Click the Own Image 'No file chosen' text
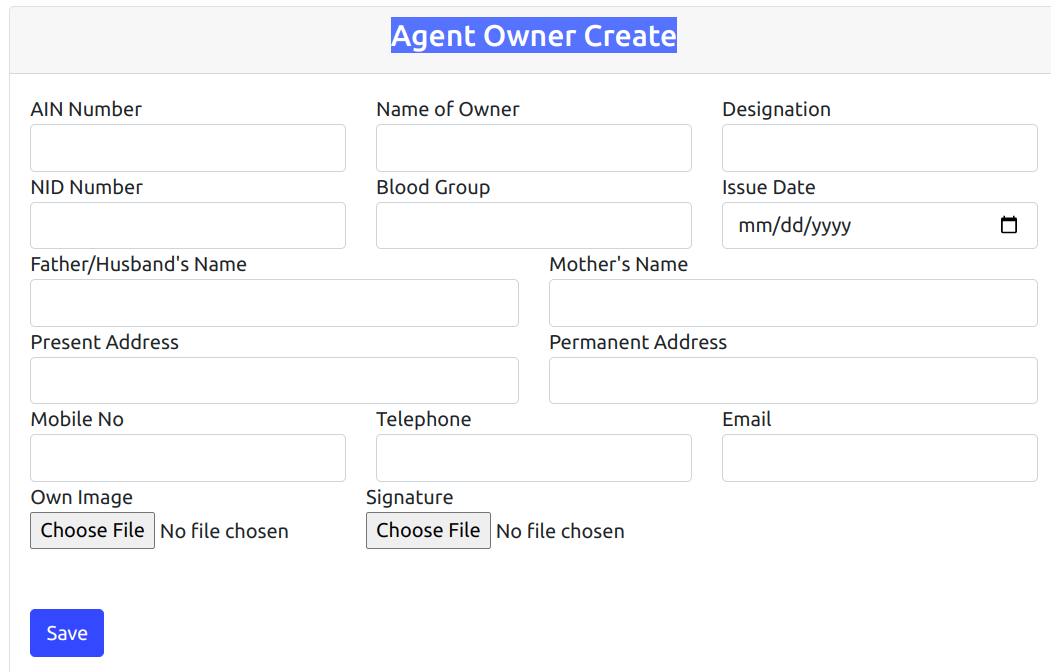The height and width of the screenshot is (672, 1051). tap(225, 531)
